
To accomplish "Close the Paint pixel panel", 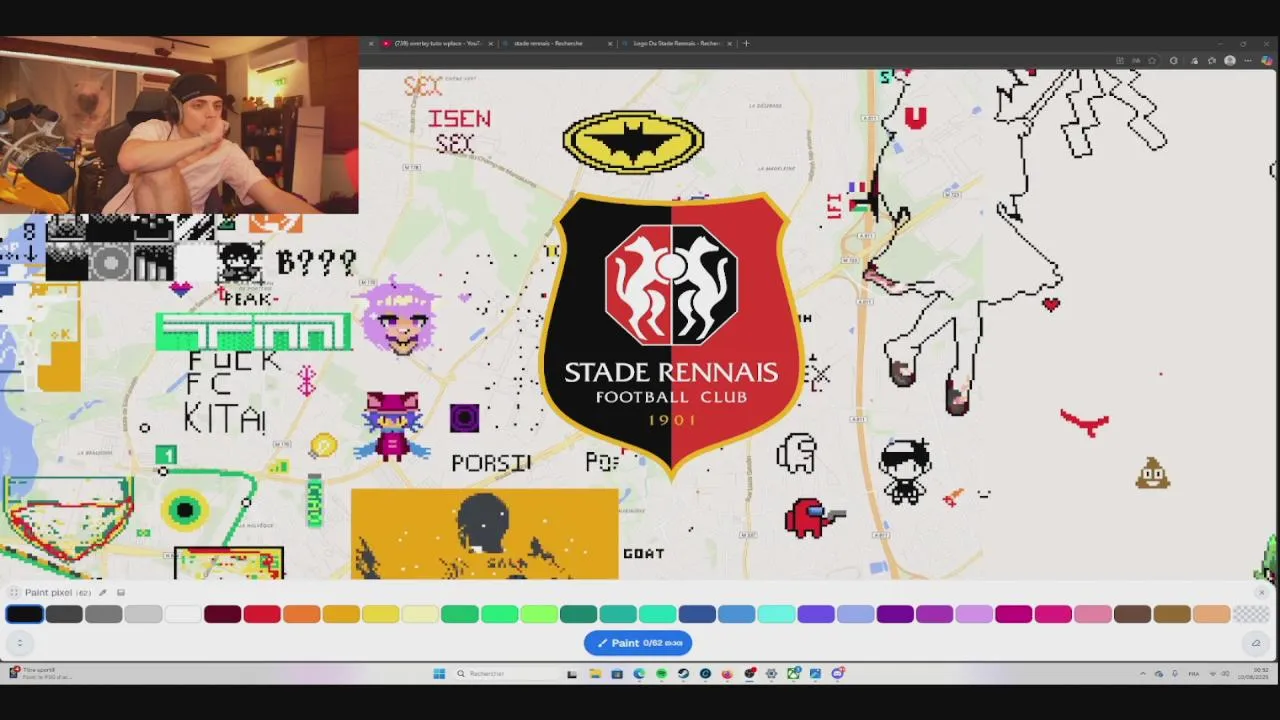I will [x=1261, y=593].
